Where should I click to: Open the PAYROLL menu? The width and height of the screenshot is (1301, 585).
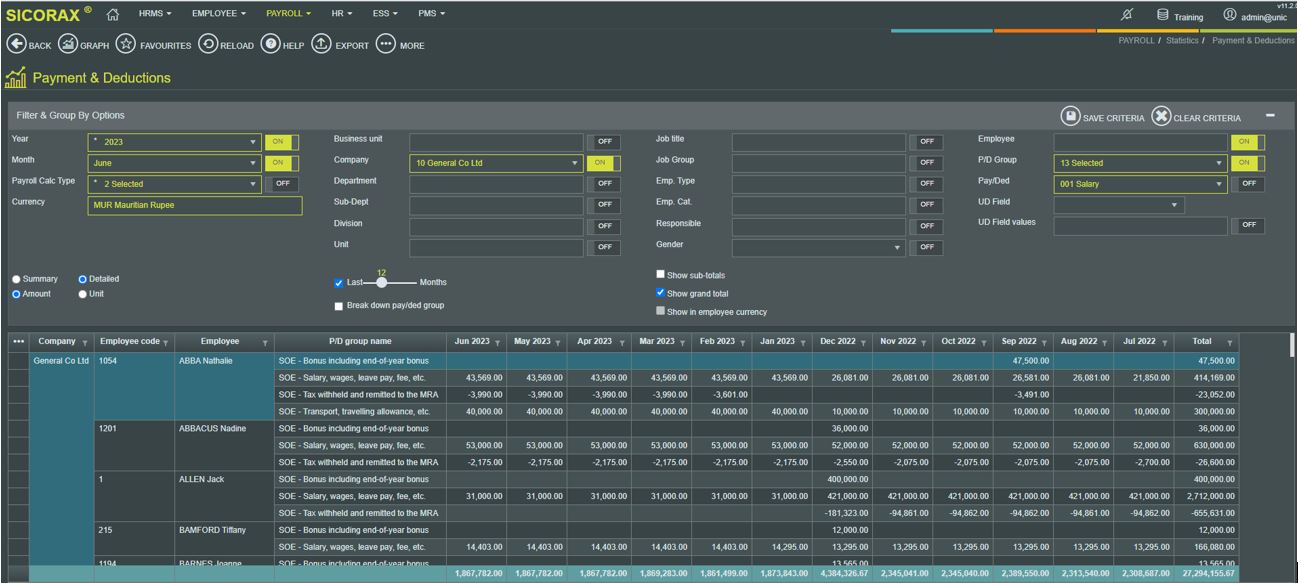(x=288, y=14)
